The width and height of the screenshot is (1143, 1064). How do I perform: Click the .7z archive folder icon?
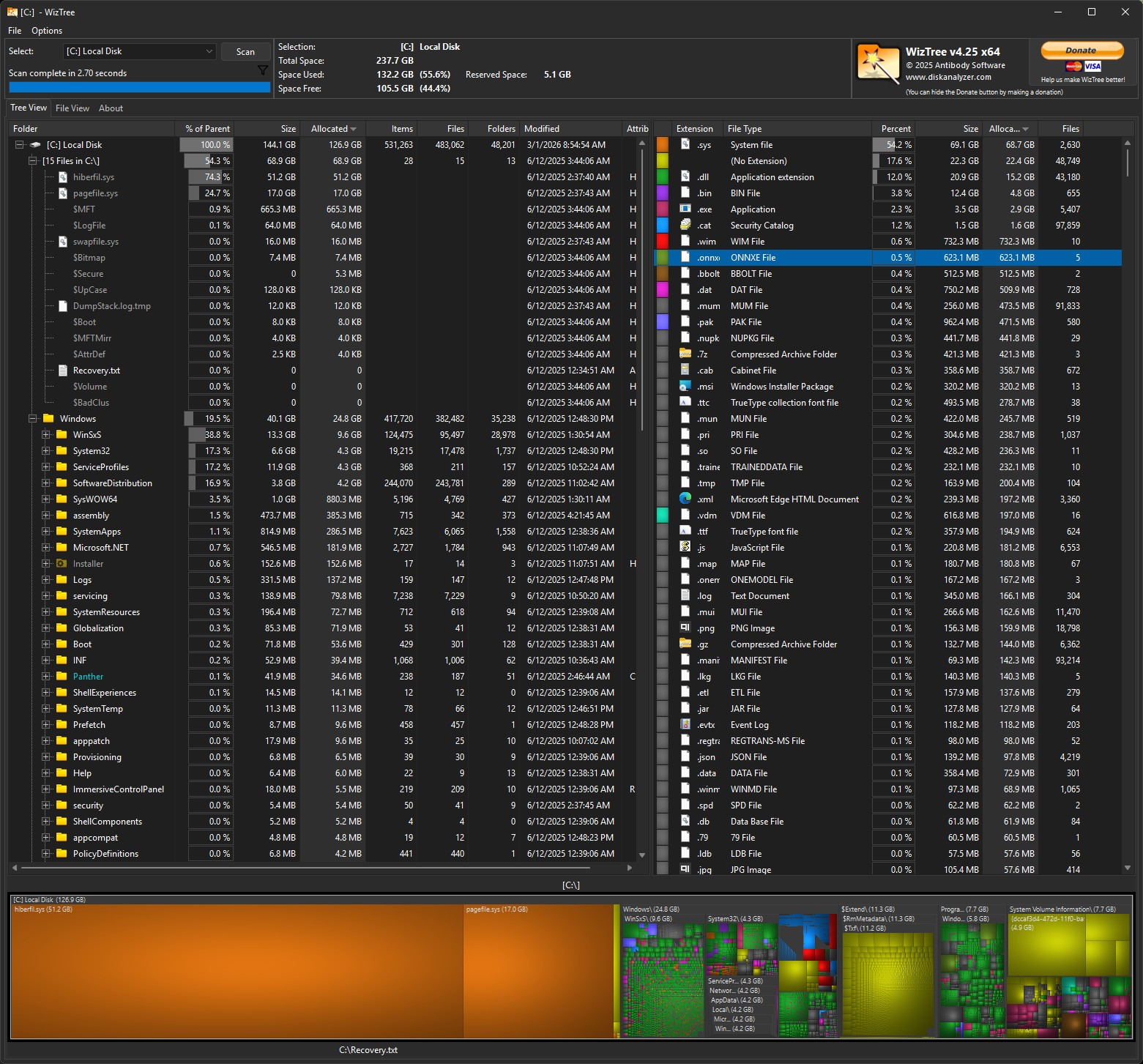coord(685,354)
